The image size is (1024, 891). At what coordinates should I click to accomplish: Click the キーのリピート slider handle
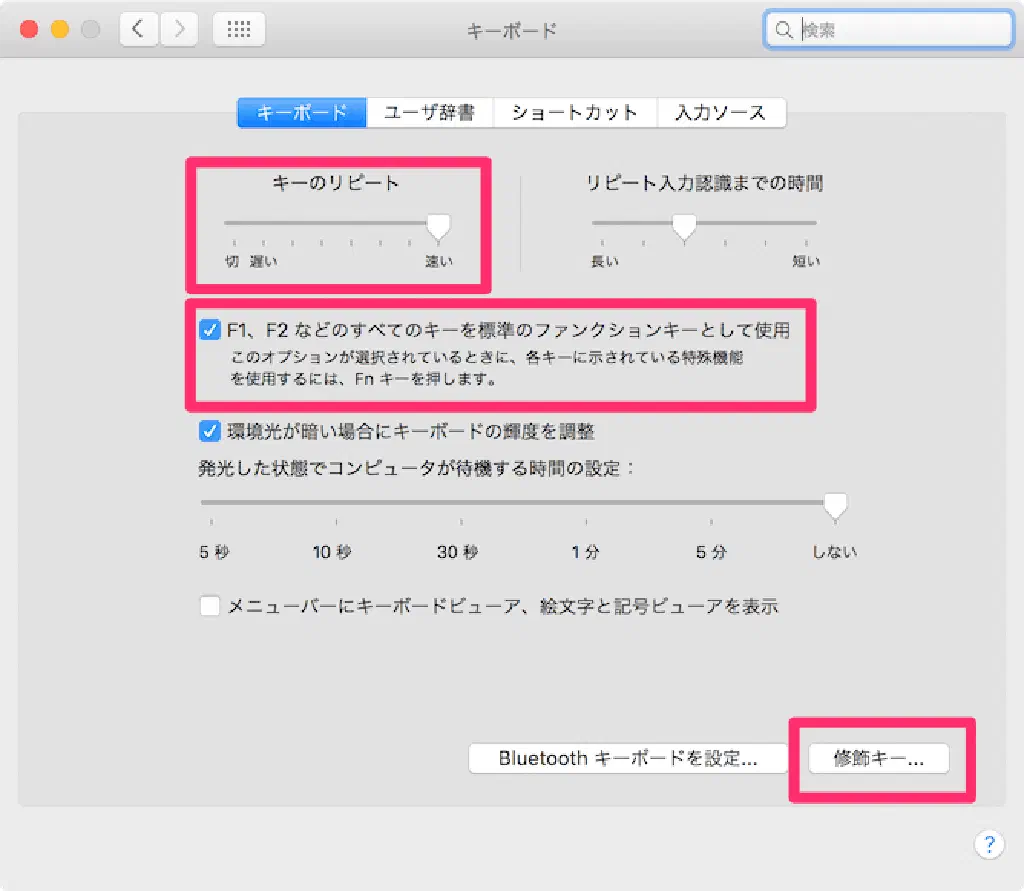click(x=437, y=227)
